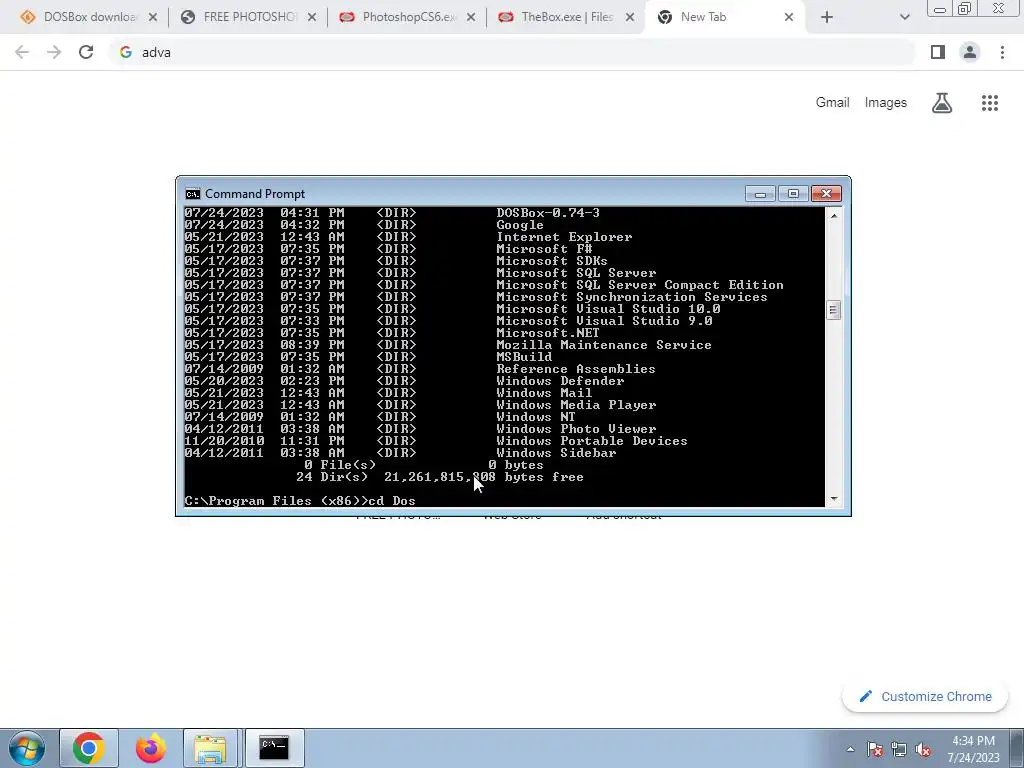Open the Chrome profile avatar menu
Viewport: 1024px width, 768px height.
pos(970,52)
